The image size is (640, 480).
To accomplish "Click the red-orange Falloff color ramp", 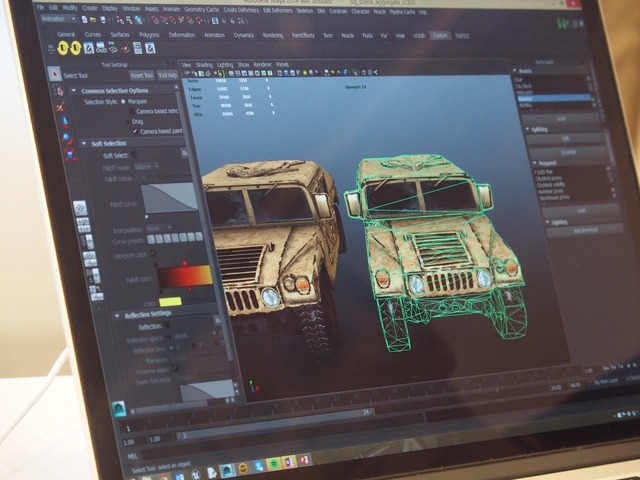I will 184,276.
